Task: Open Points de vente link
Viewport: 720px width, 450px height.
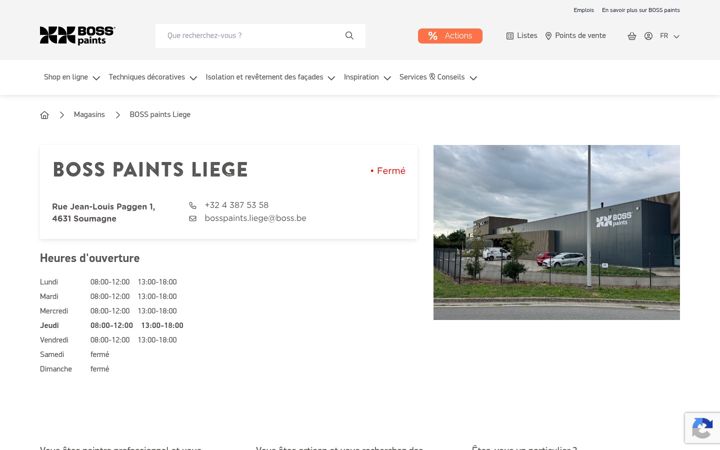Action: tap(575, 36)
